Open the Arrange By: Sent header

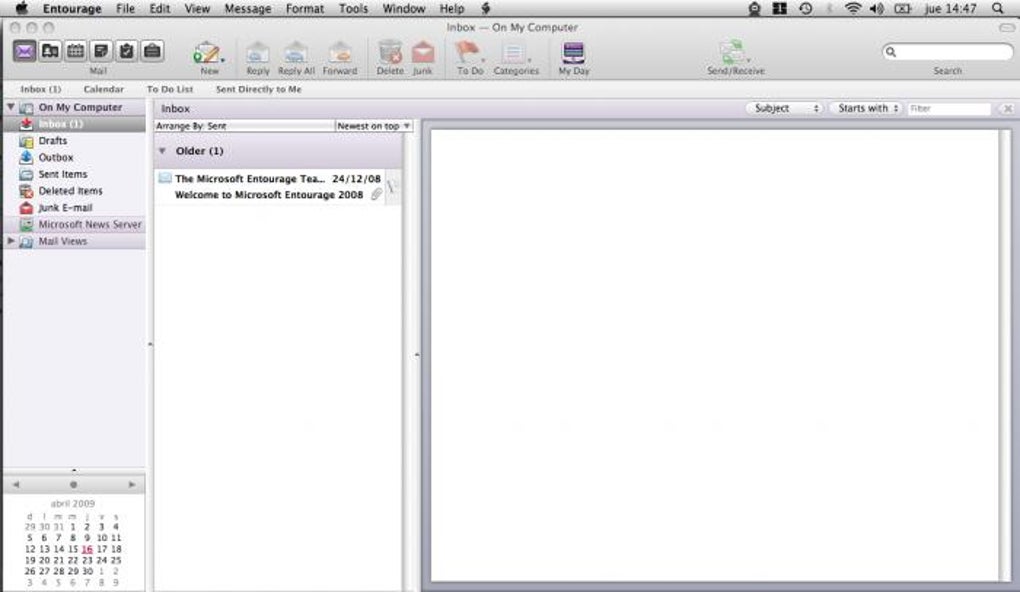pyautogui.click(x=244, y=126)
